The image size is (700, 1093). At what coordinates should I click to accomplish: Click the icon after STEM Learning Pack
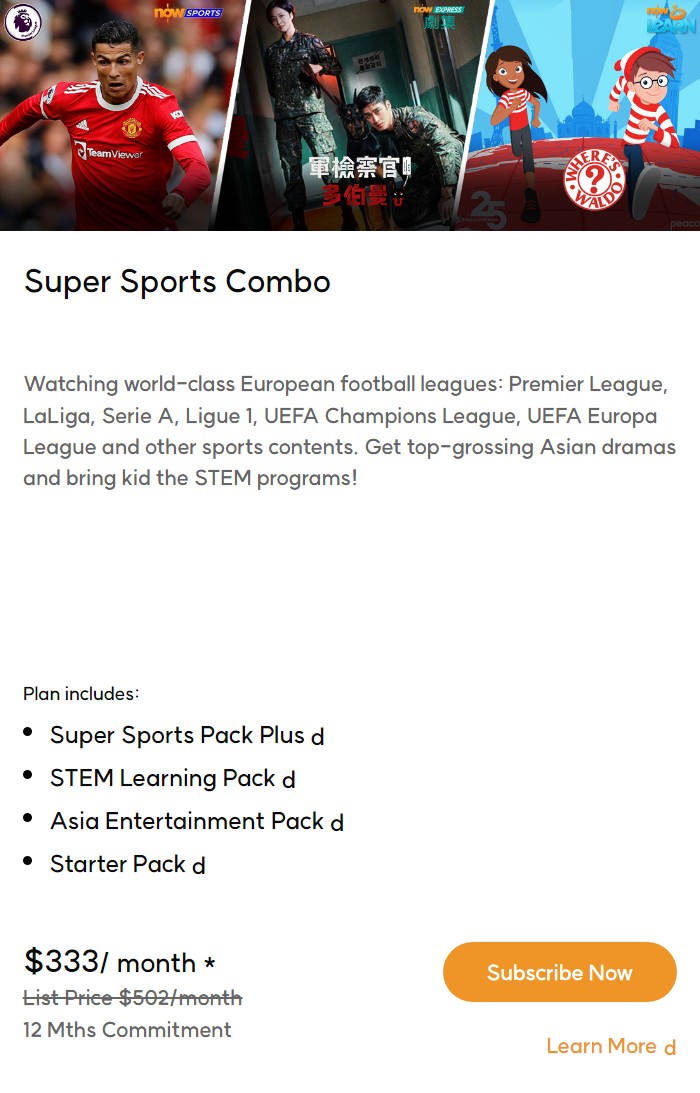point(289,780)
